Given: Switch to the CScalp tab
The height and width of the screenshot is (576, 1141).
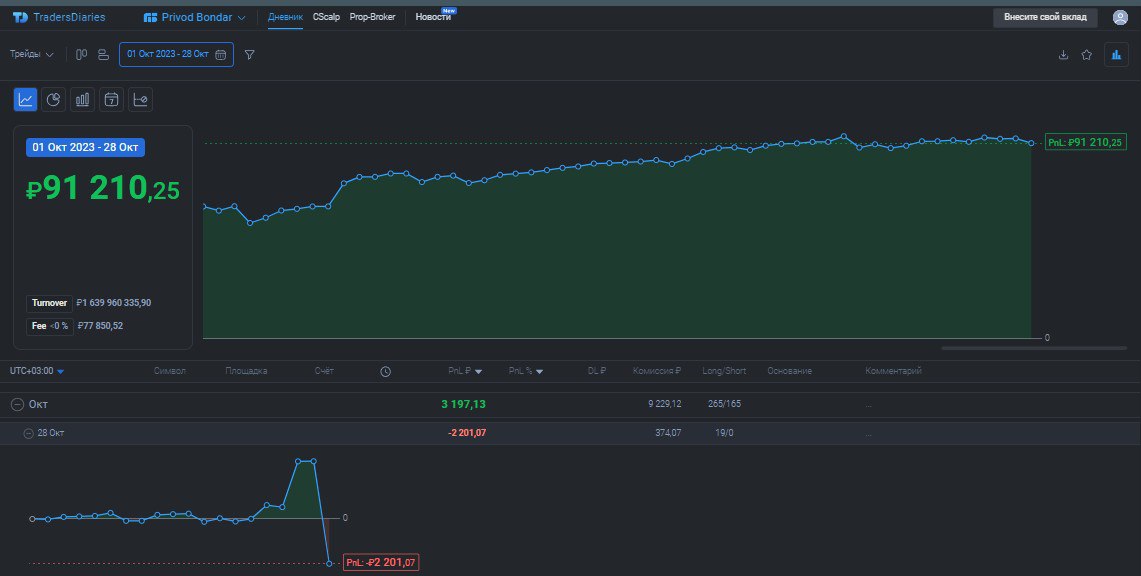Looking at the screenshot, I should [325, 17].
